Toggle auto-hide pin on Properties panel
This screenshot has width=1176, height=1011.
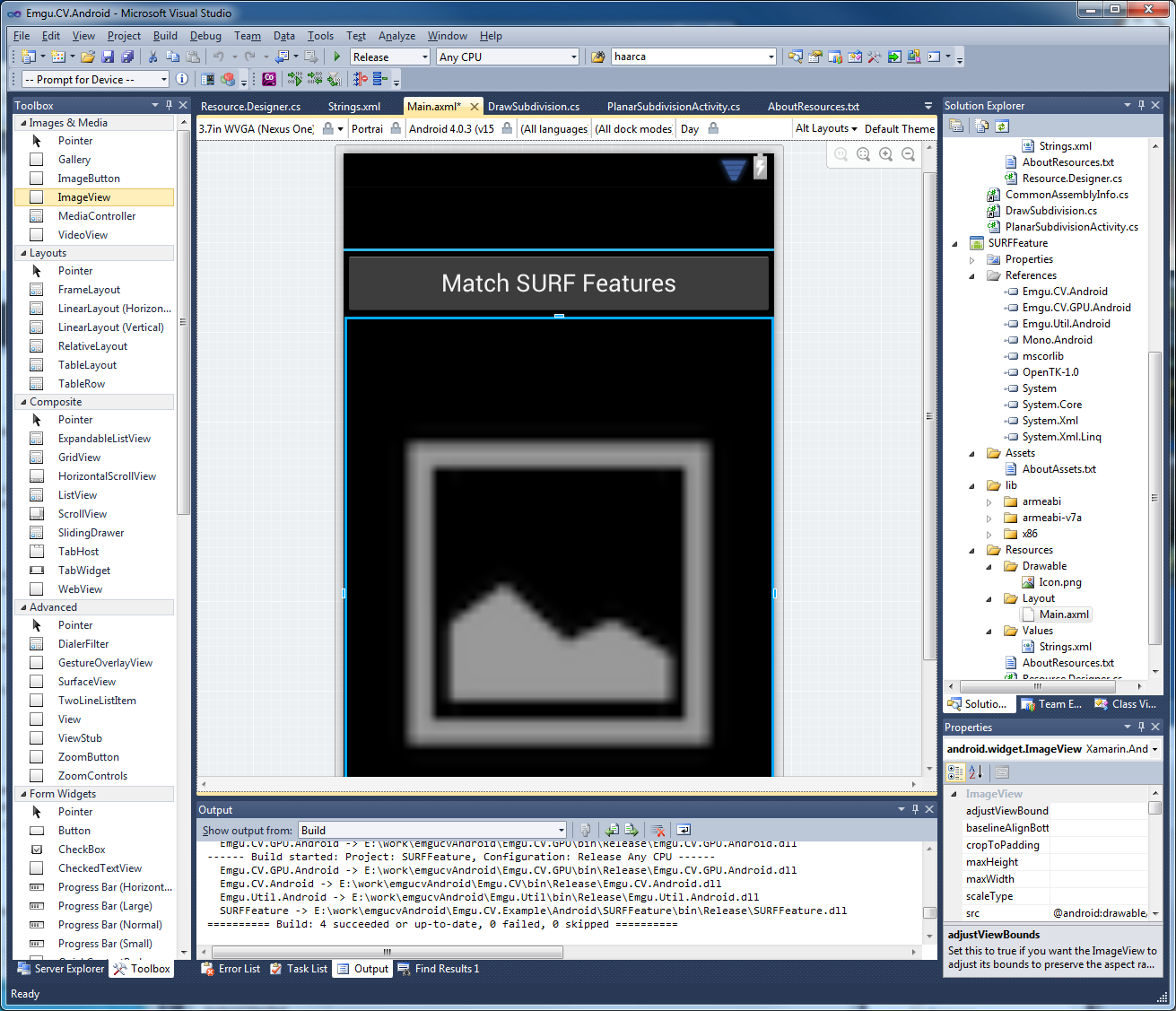click(1141, 727)
